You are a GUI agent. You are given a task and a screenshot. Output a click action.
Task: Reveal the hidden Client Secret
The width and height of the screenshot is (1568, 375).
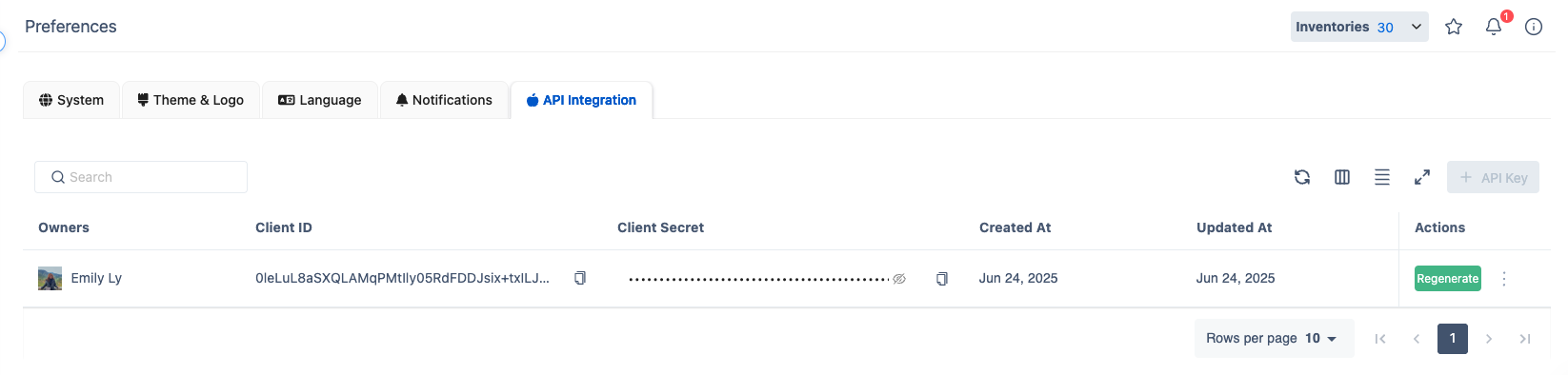898,279
